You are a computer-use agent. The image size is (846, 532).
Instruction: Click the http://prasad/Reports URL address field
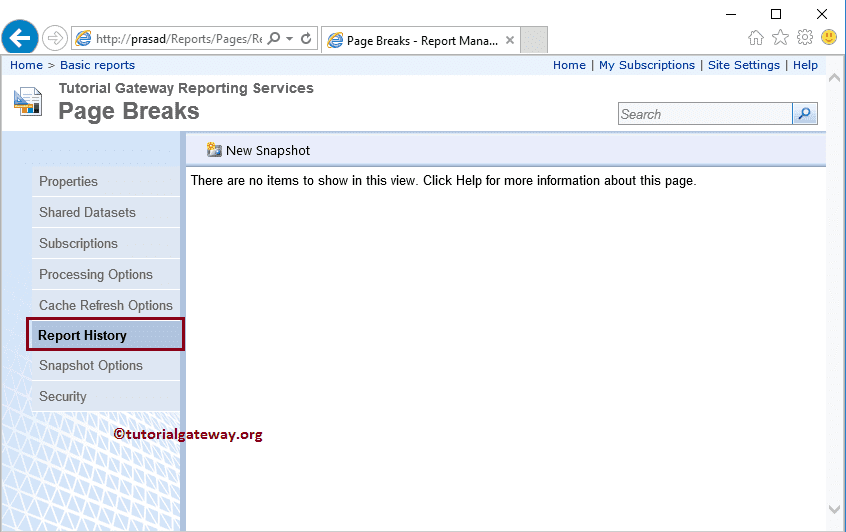pyautogui.click(x=178, y=38)
